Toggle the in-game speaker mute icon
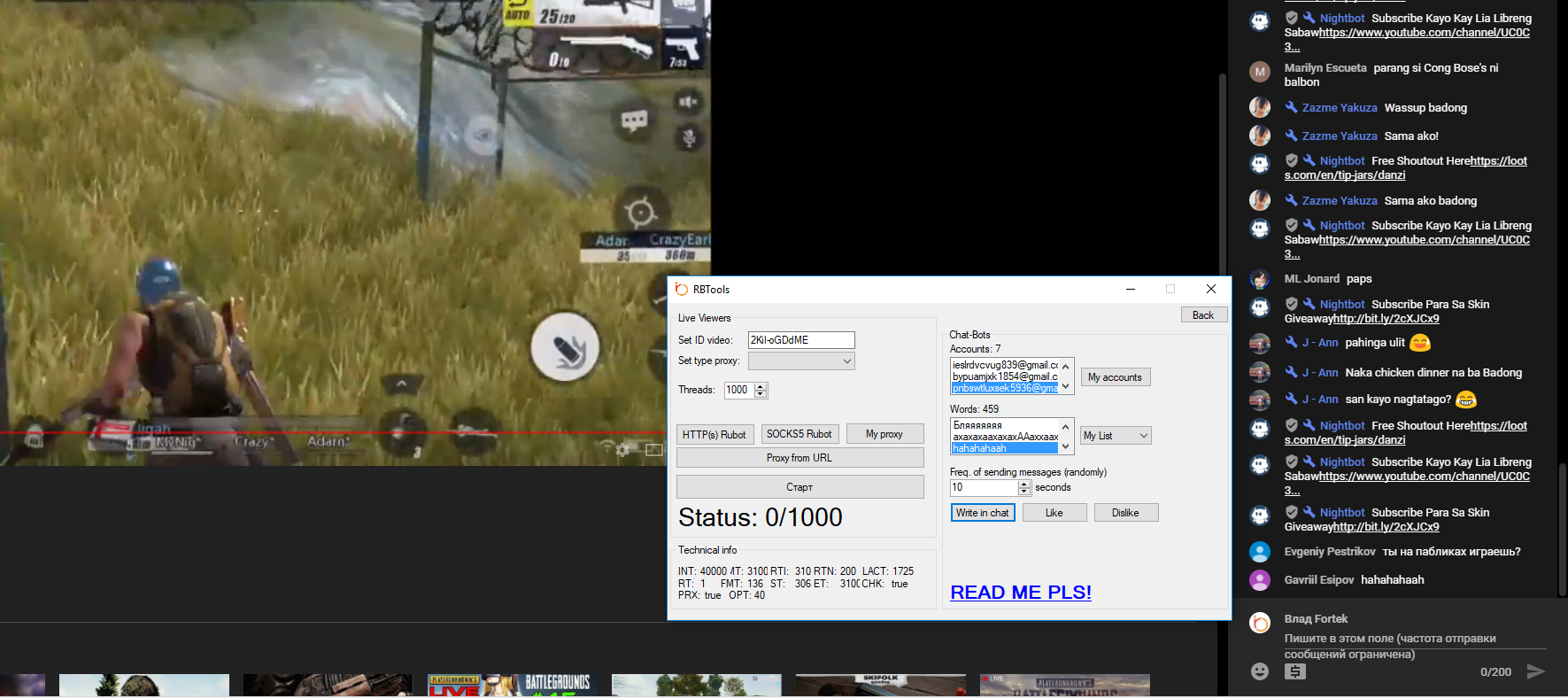 [x=688, y=102]
